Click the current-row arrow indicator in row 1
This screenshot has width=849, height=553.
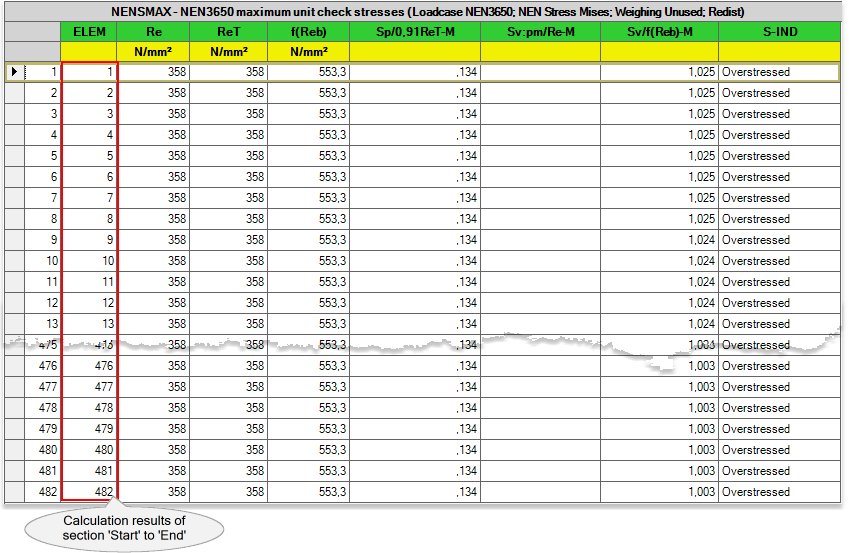[x=14, y=72]
